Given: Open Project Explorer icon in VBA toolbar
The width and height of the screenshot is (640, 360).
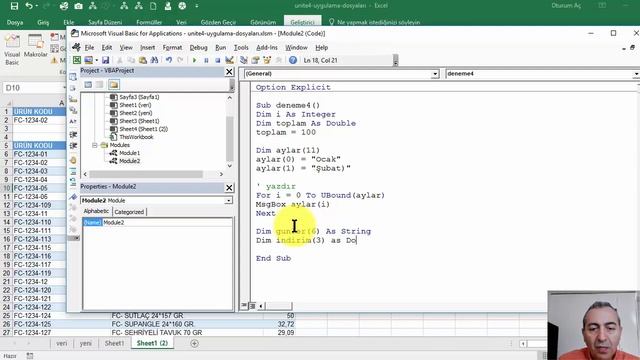Looking at the screenshot, I should [x=244, y=60].
